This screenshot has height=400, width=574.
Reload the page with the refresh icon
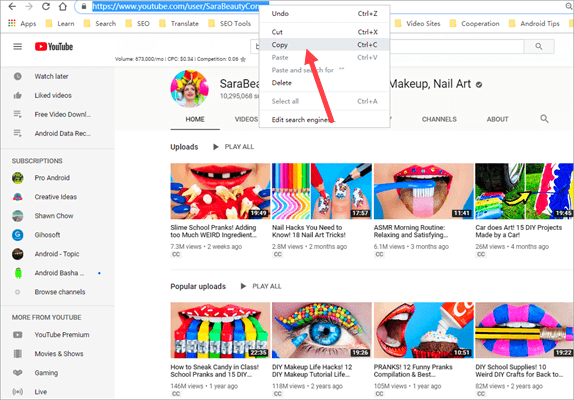pos(46,6)
